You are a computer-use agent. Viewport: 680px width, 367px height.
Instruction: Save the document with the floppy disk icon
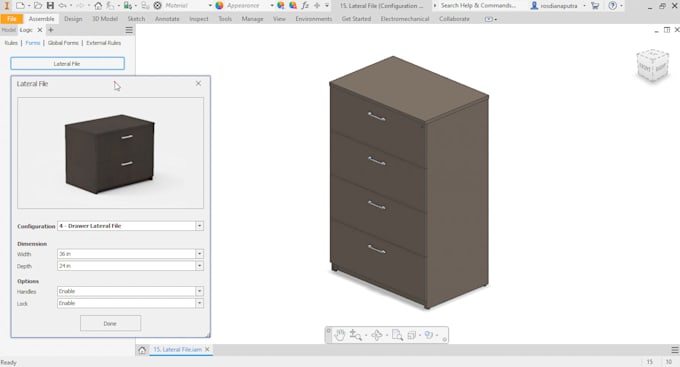click(x=50, y=6)
